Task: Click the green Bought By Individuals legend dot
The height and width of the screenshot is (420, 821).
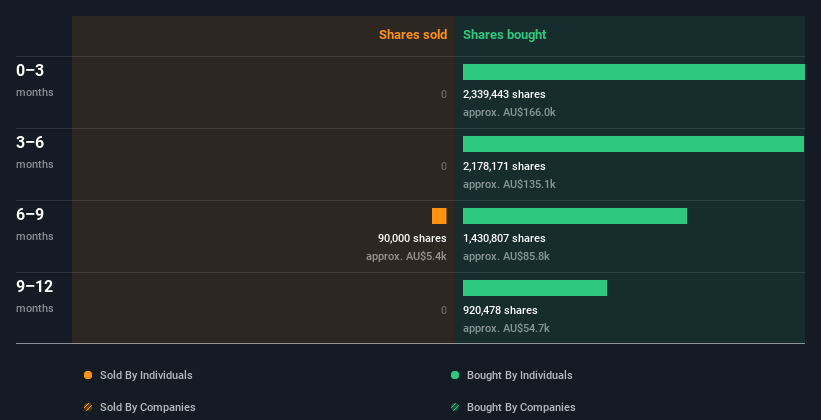Action: [455, 375]
